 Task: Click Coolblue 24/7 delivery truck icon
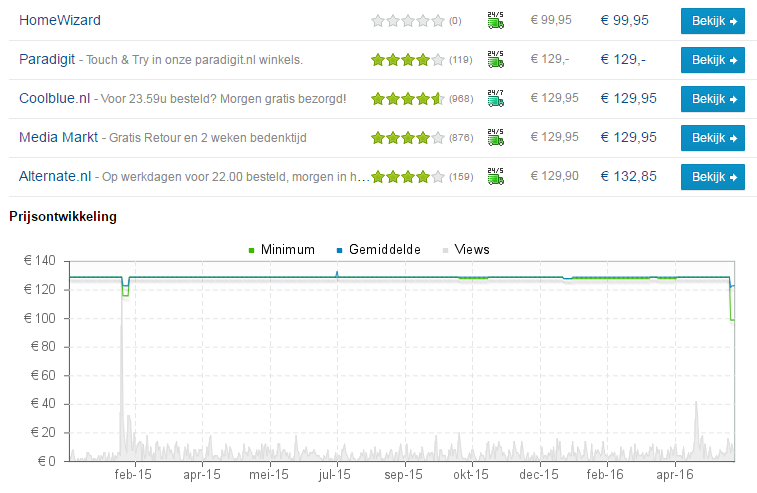click(495, 99)
